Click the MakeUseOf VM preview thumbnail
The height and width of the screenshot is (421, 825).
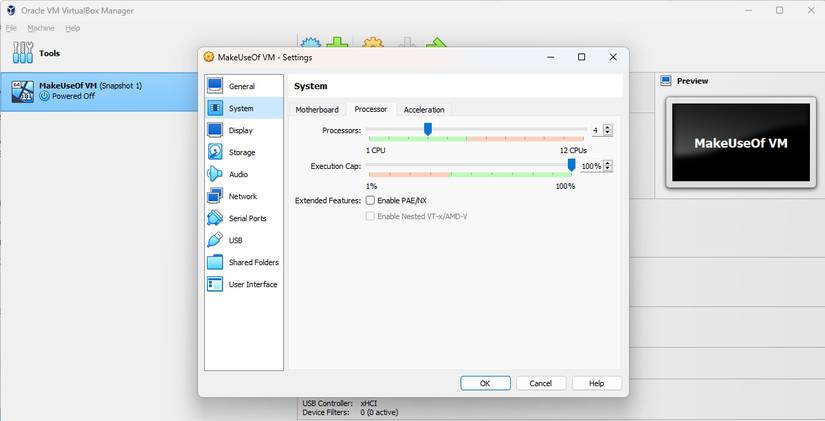point(741,142)
